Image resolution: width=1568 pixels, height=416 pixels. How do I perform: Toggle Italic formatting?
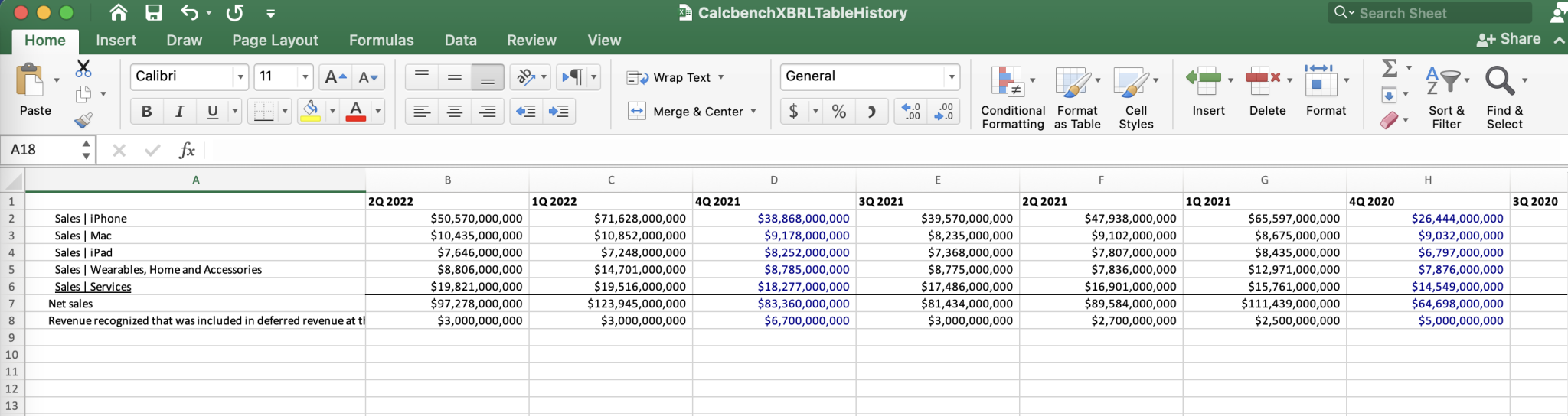pos(179,112)
